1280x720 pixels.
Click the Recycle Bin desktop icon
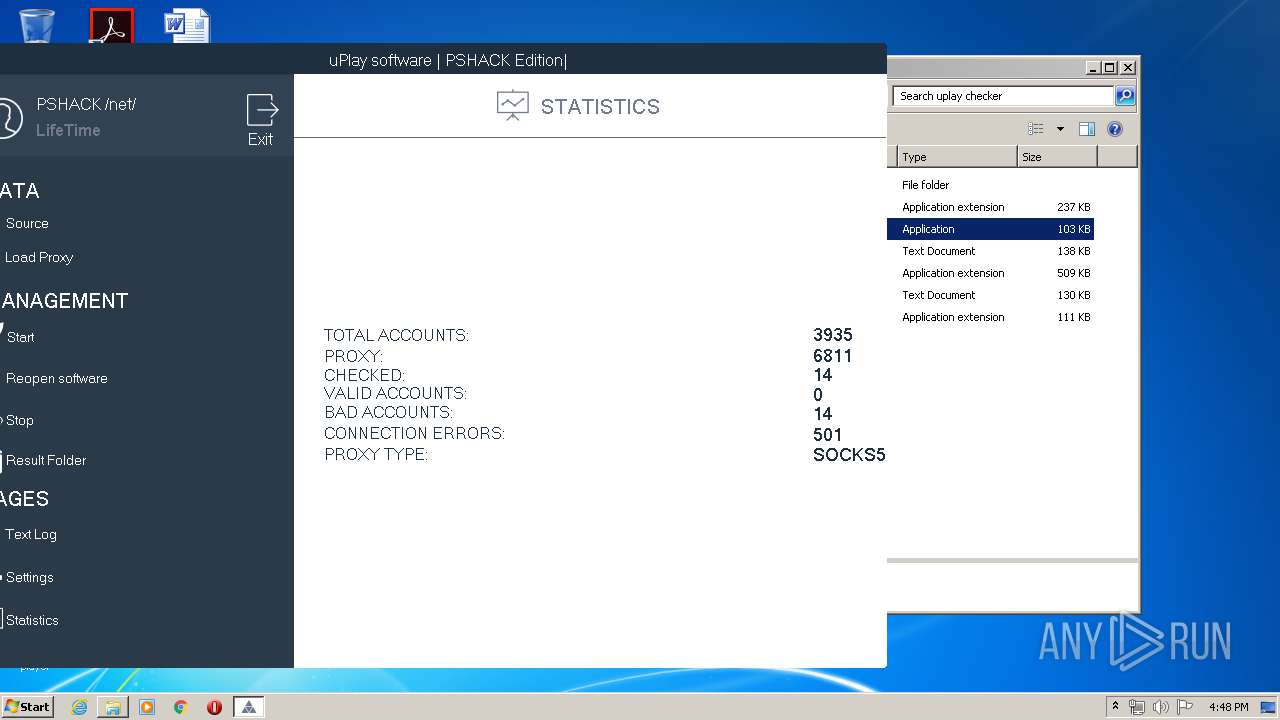[x=37, y=24]
